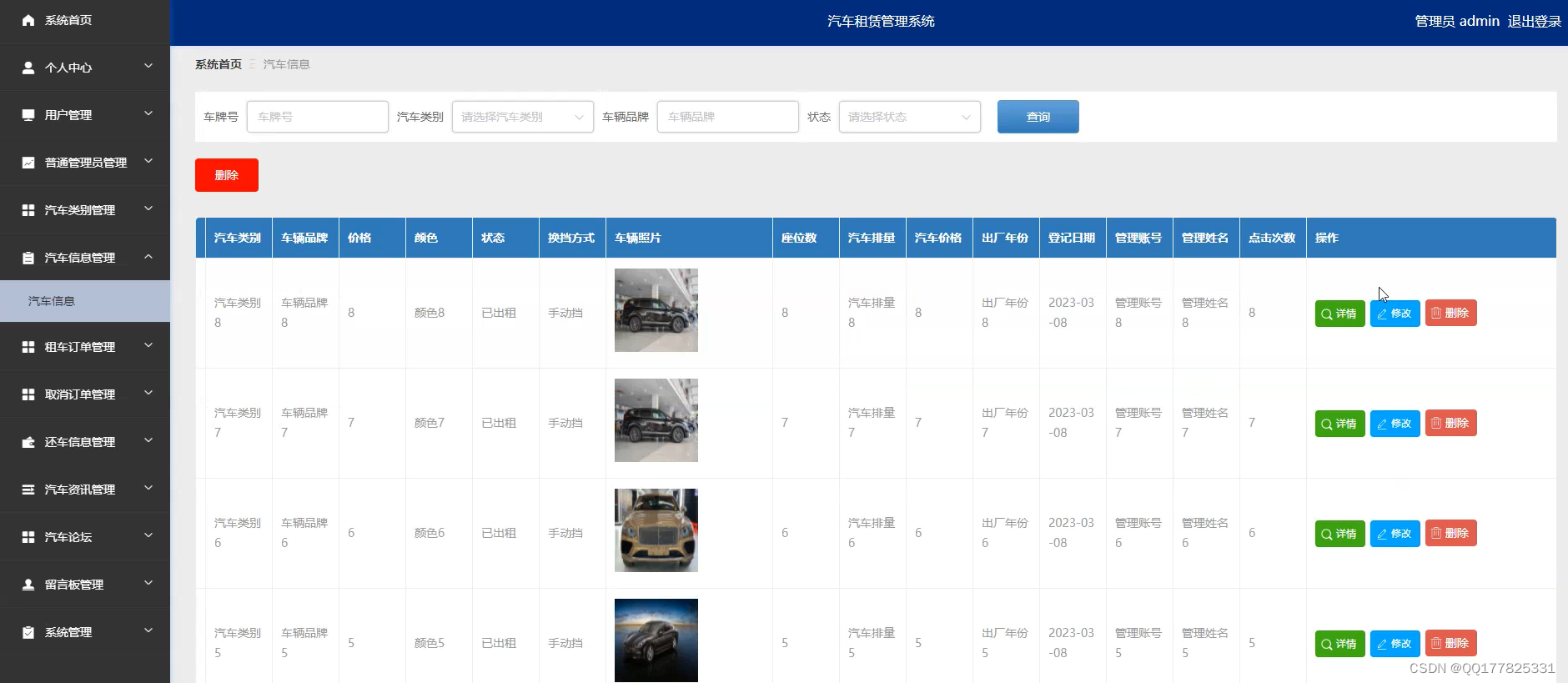
Task: Click 修改 for row 汽车类别6
Action: pos(1395,534)
